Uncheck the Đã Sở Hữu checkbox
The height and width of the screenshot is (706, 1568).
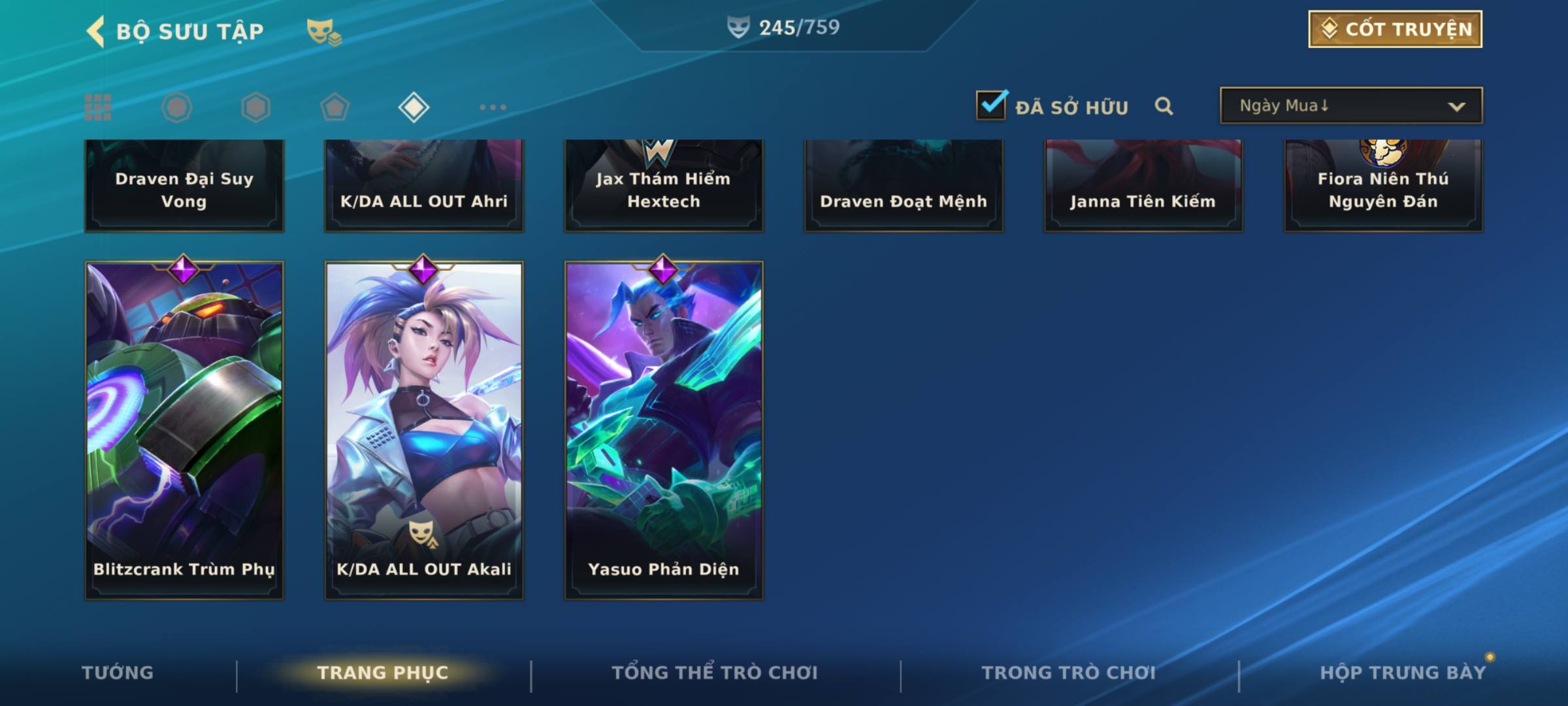pos(991,105)
